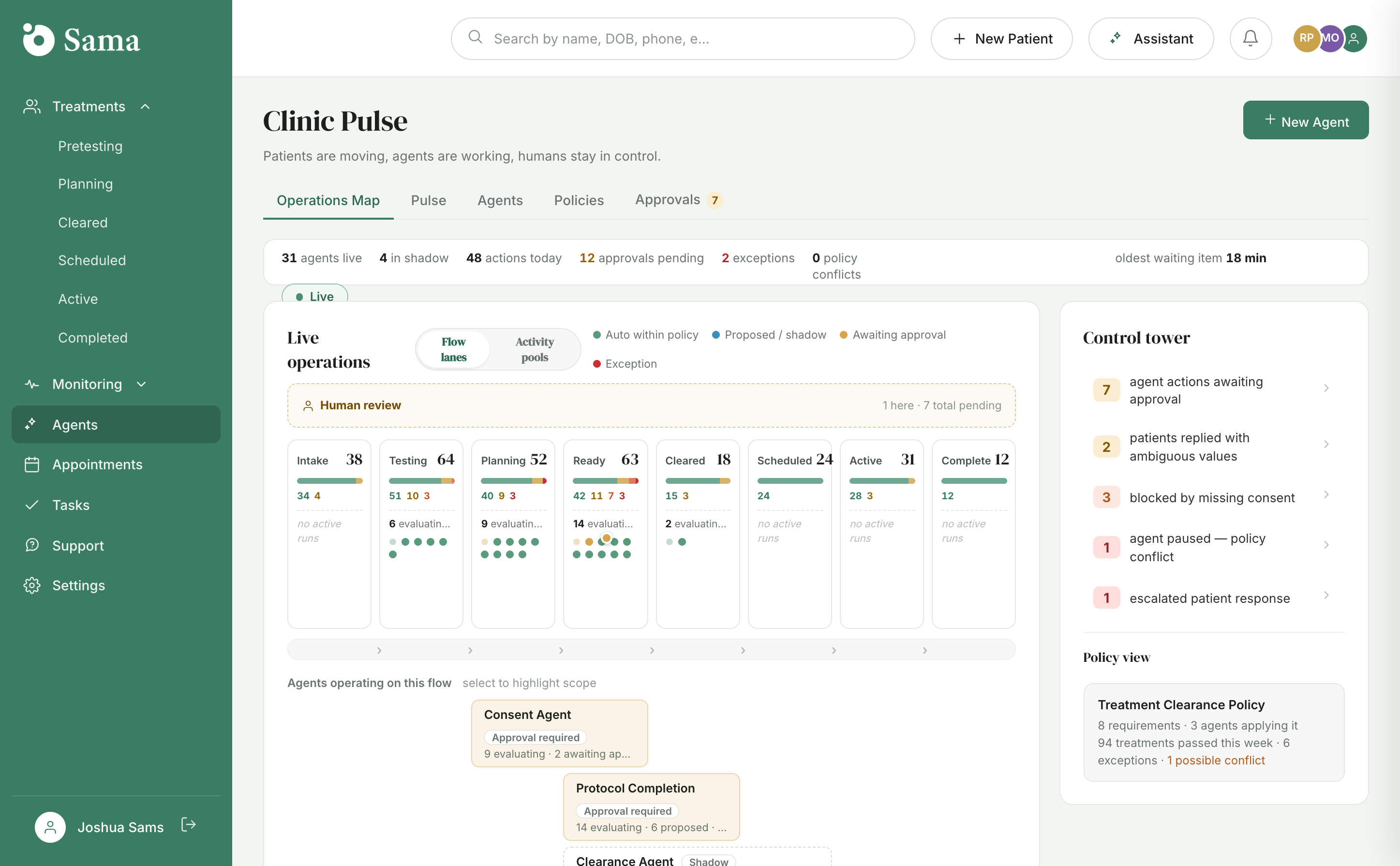Click the Intake lane progress bar
This screenshot has height=866, width=1400.
[x=330, y=480]
